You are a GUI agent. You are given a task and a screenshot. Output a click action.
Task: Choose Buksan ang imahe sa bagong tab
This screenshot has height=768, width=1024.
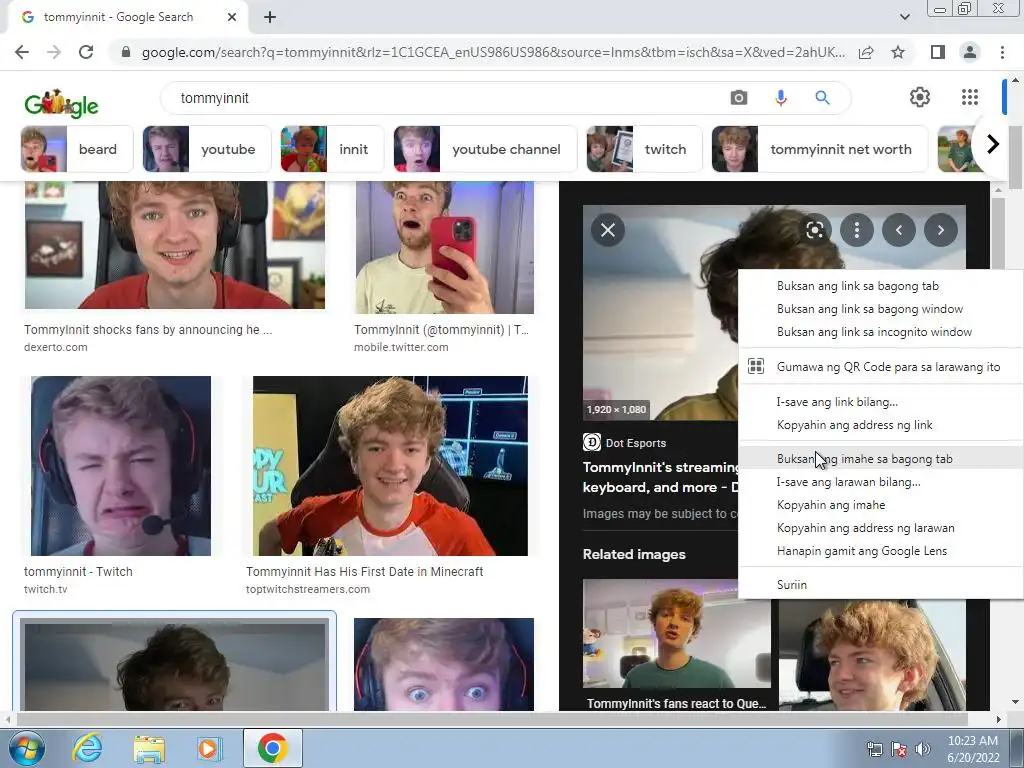coord(881,458)
